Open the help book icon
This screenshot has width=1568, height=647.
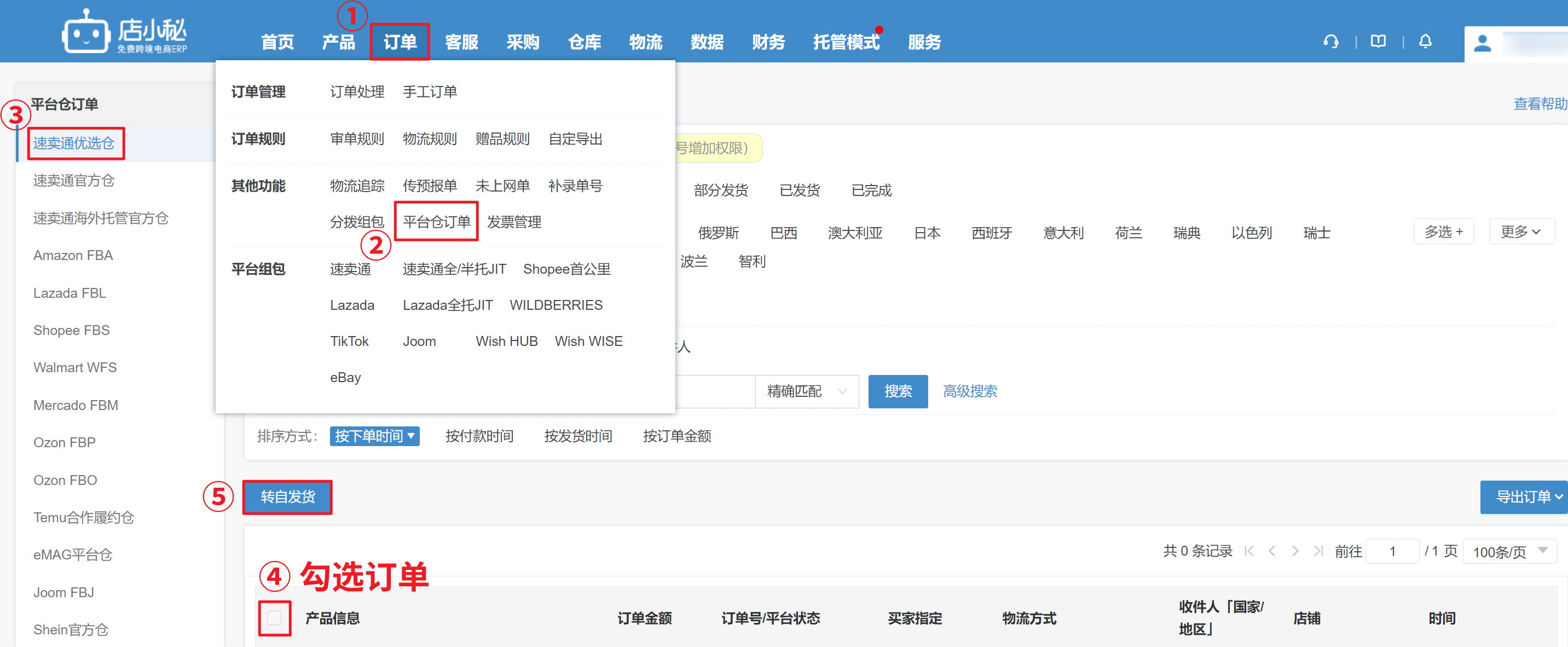pyautogui.click(x=1378, y=42)
